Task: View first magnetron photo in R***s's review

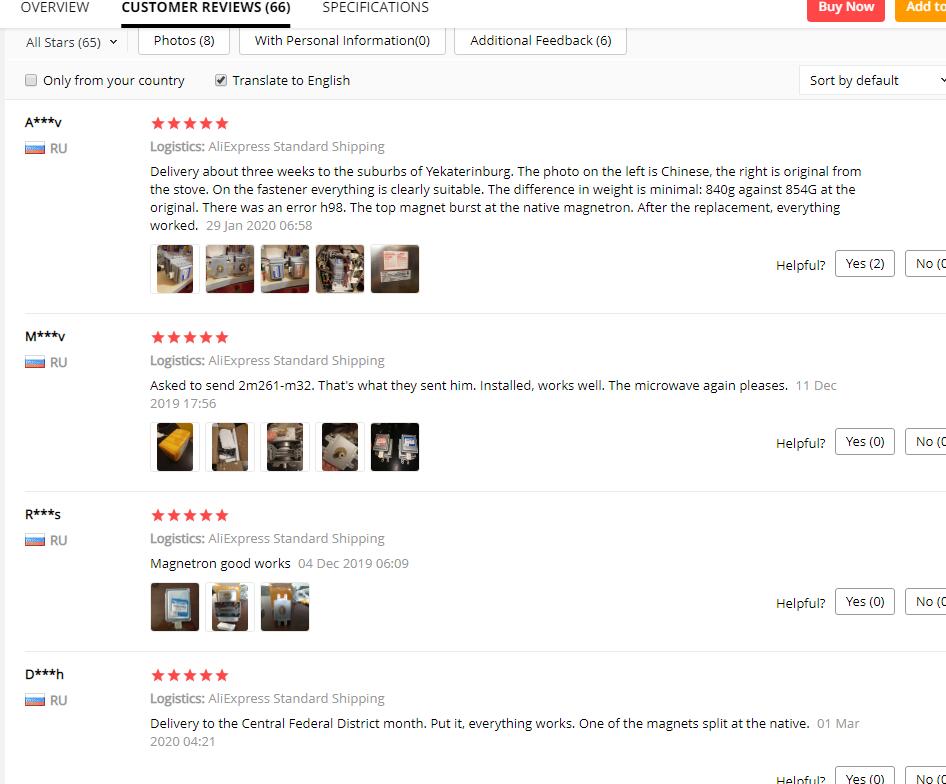Action: point(175,607)
